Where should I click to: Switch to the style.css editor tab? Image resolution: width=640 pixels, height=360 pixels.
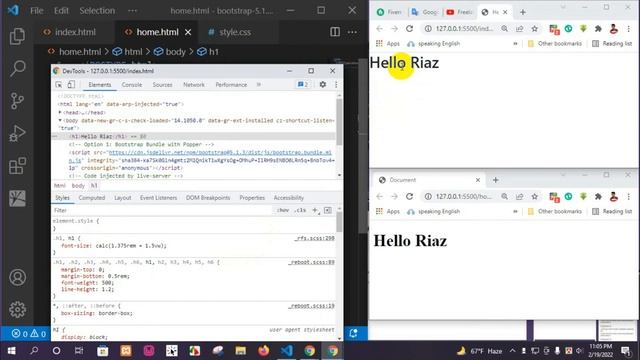[x=230, y=32]
